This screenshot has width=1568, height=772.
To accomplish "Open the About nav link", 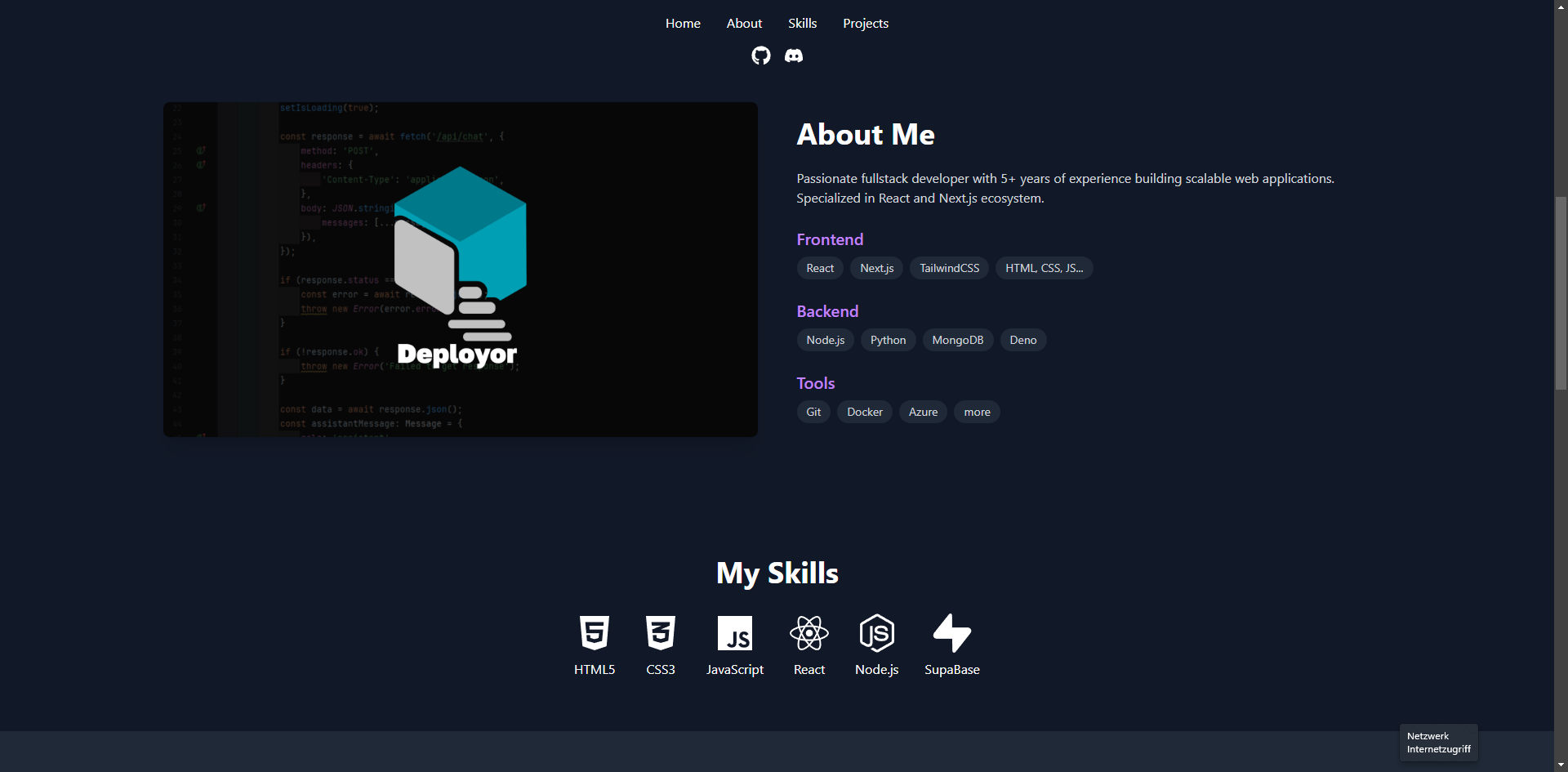I will [x=744, y=23].
